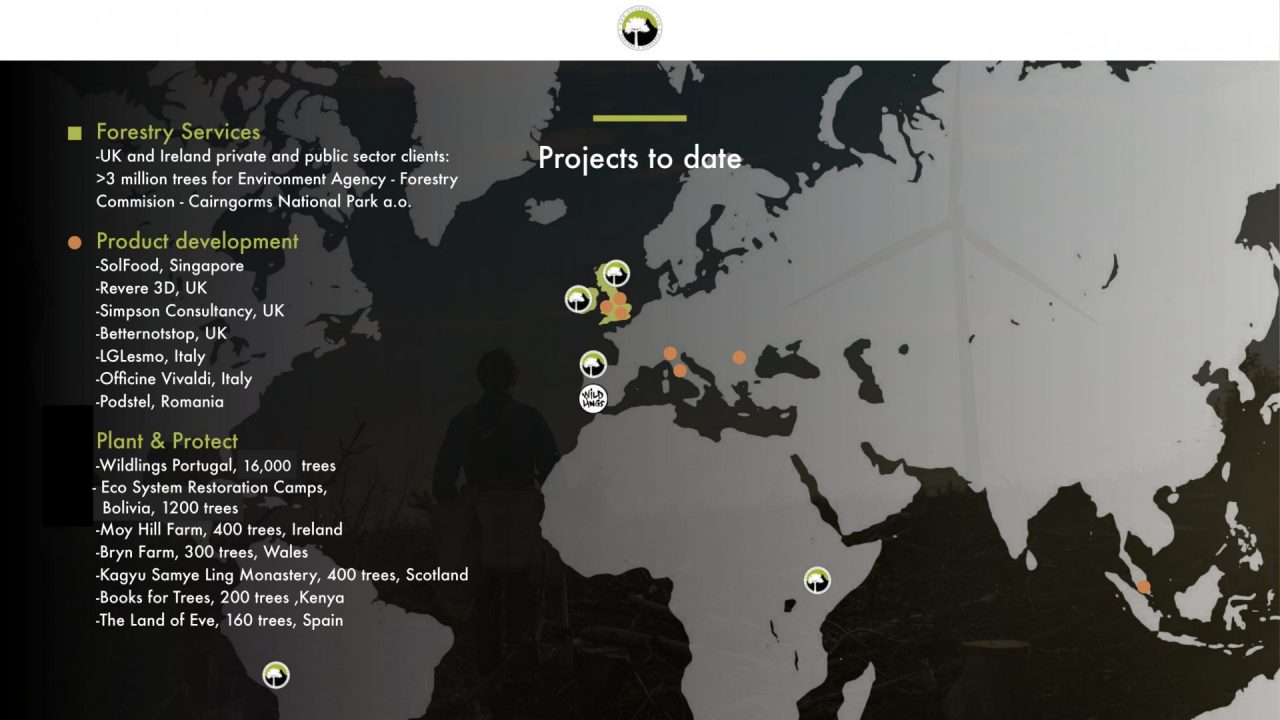This screenshot has height=720, width=1280.
Task: Click the tree marker over Spain
Action: [x=593, y=364]
